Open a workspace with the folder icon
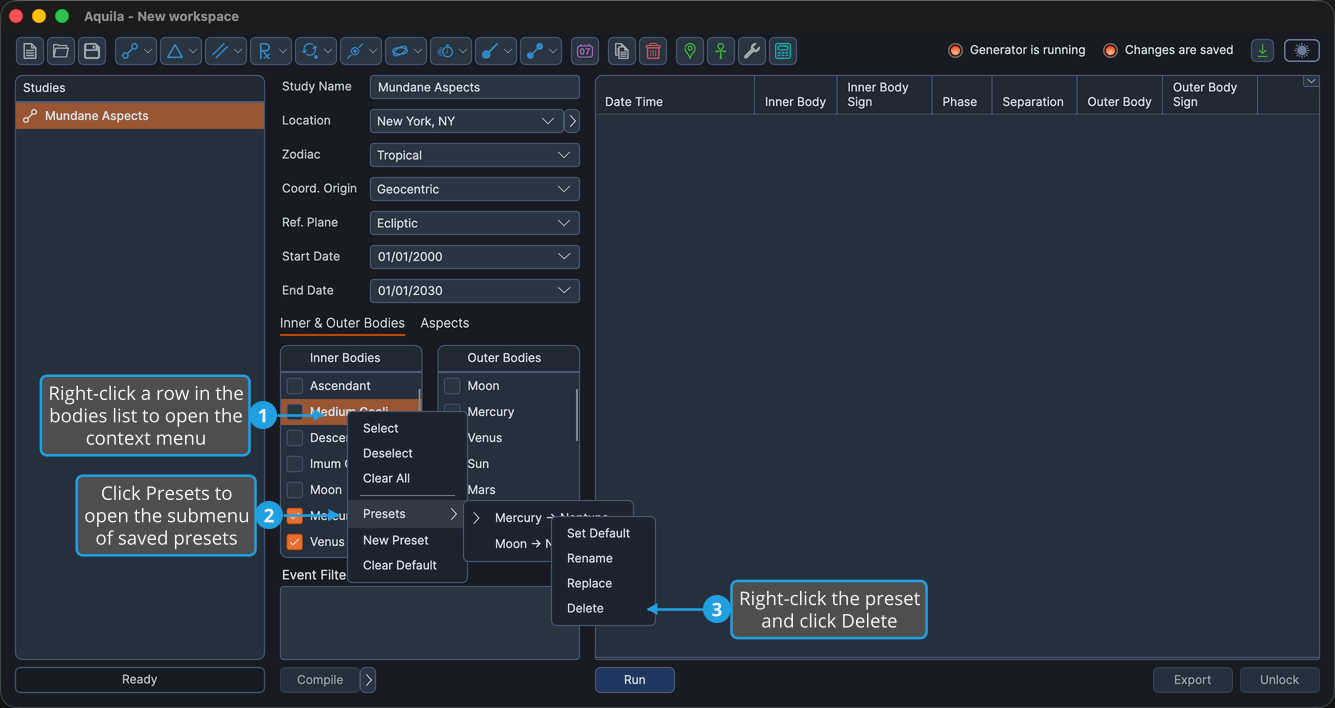The height and width of the screenshot is (708, 1335). [61, 51]
